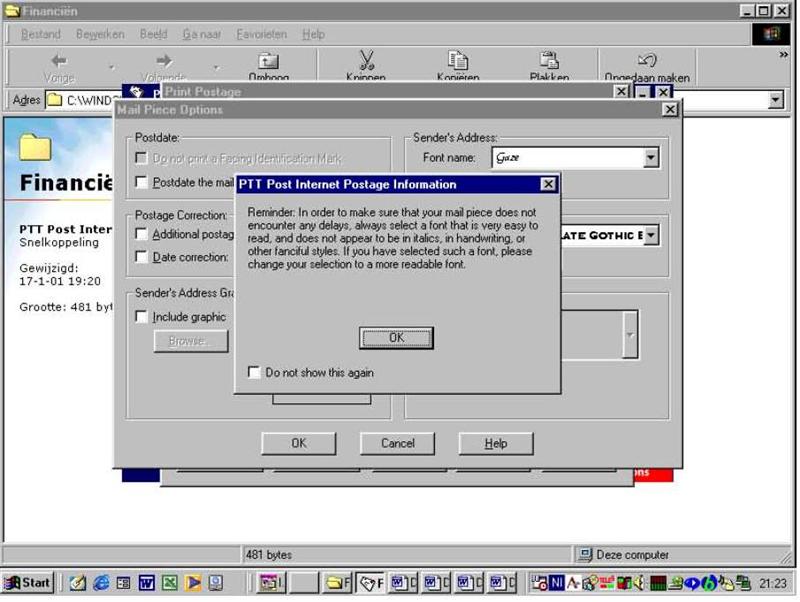Click the Knippen scissors icon

[366, 60]
